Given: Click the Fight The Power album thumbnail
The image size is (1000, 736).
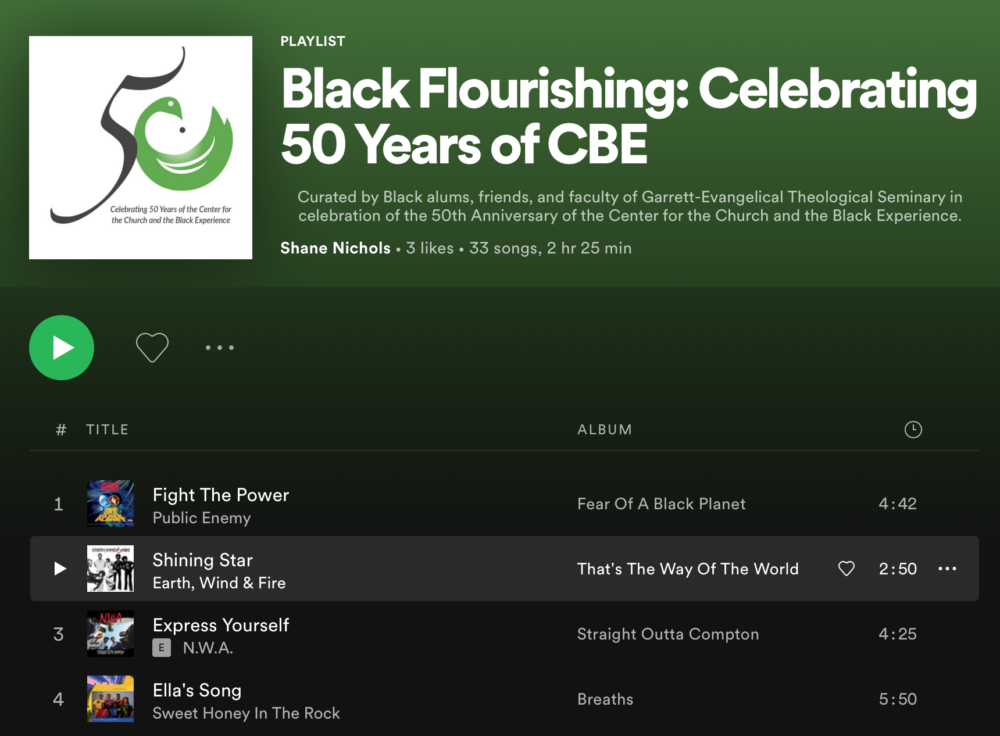Looking at the screenshot, I should point(110,504).
